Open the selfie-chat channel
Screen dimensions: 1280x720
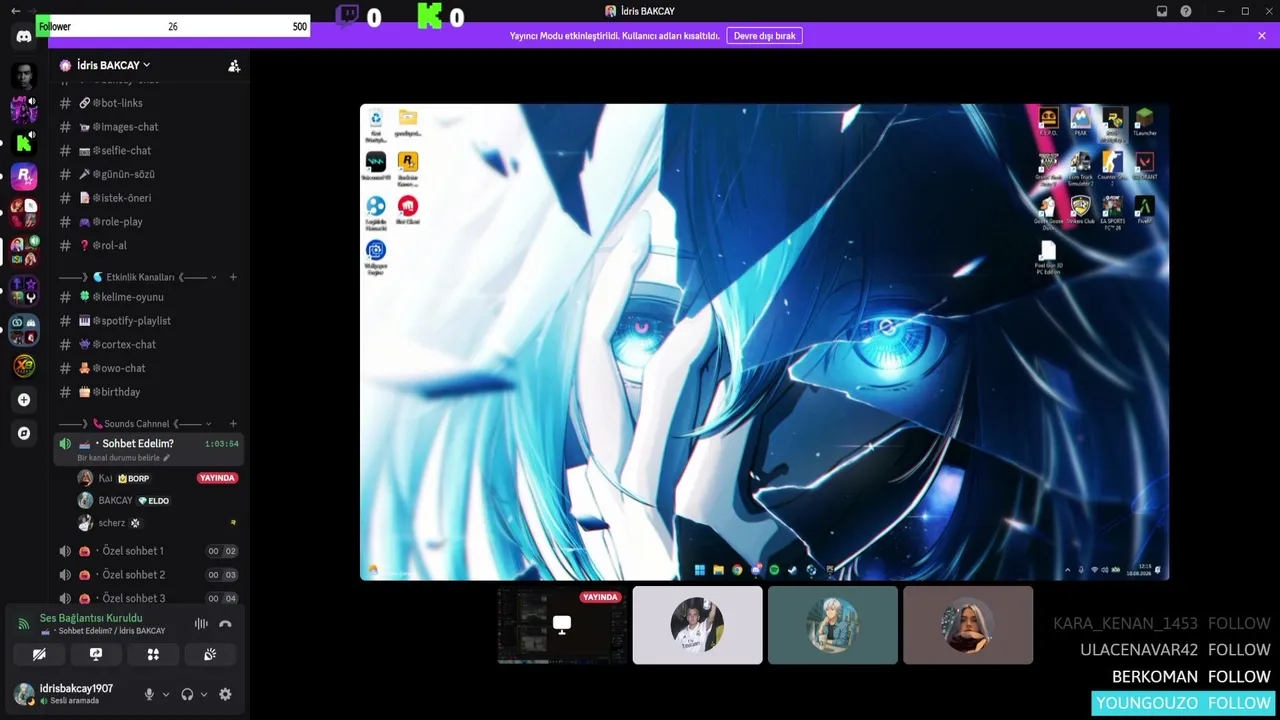(149, 151)
